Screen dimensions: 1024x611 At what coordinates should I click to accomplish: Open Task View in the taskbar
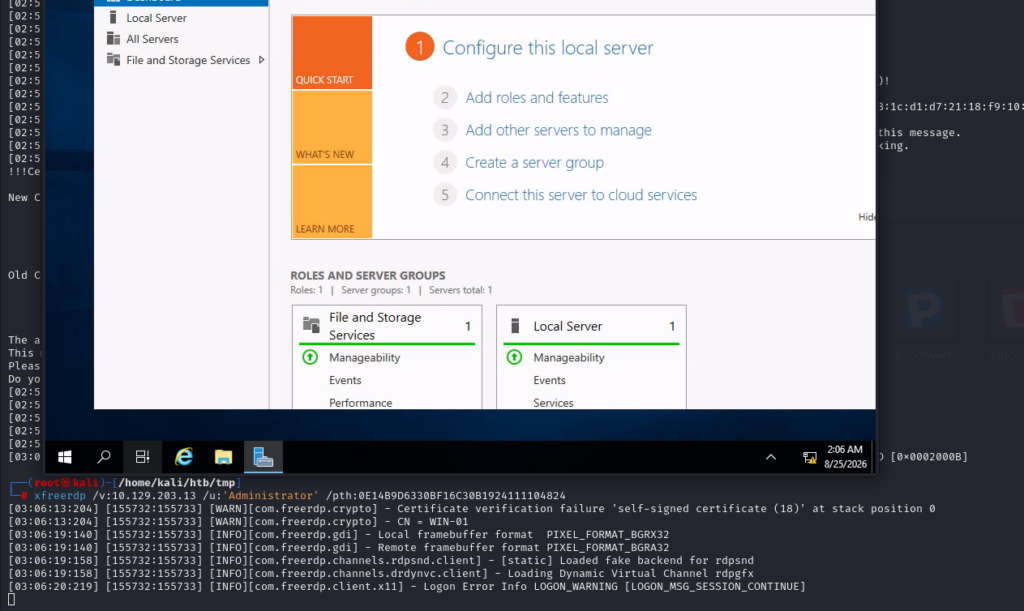coord(142,457)
